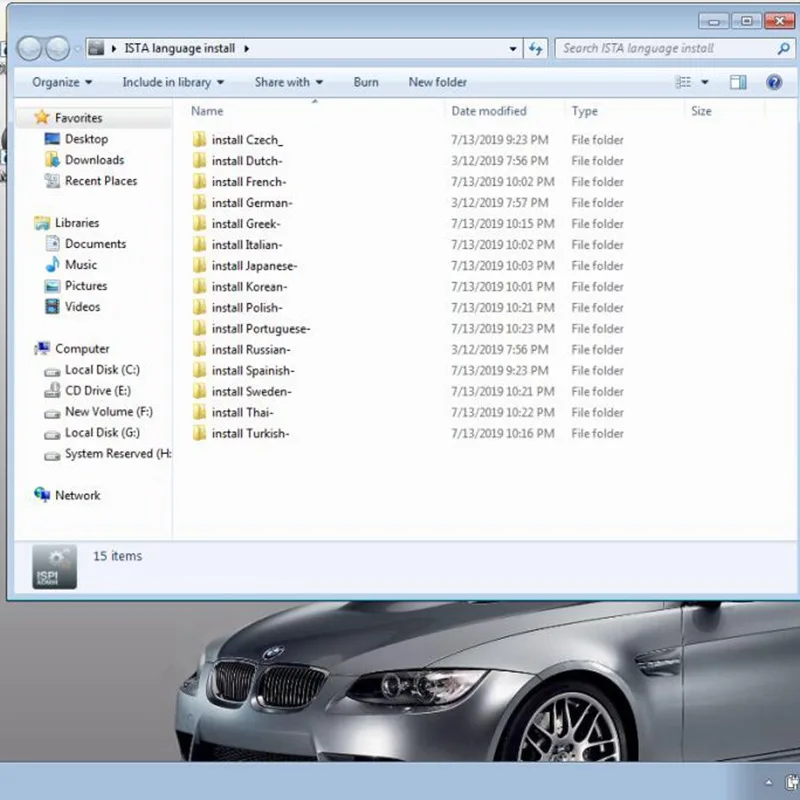
Task: Sort by the Date modified column
Action: click(x=488, y=111)
